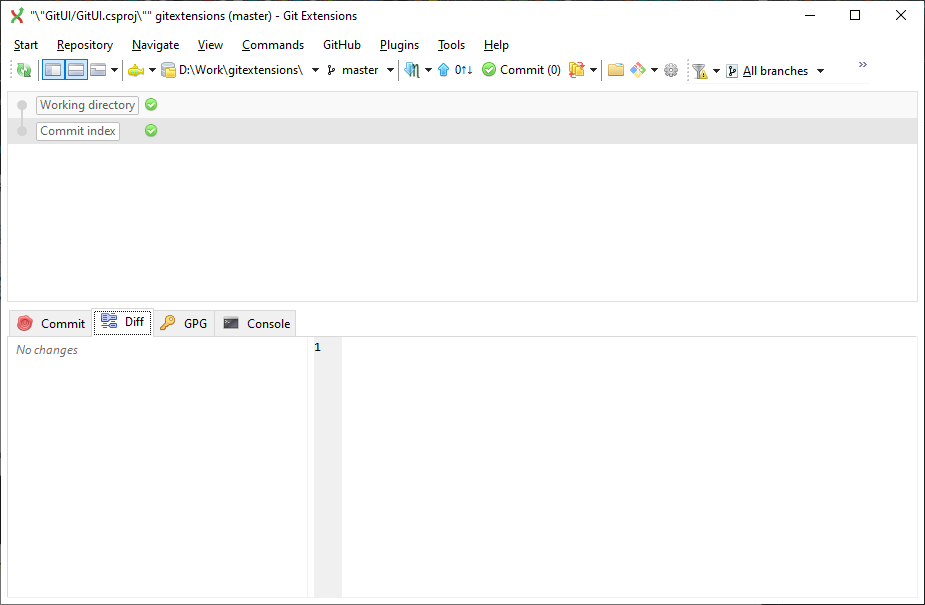925x605 pixels.
Task: Open the working directory folder icon
Action: pos(615,70)
